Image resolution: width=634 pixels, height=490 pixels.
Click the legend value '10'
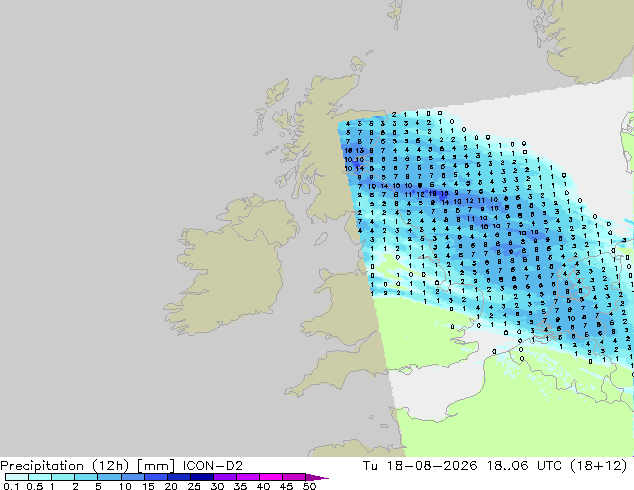click(x=125, y=486)
